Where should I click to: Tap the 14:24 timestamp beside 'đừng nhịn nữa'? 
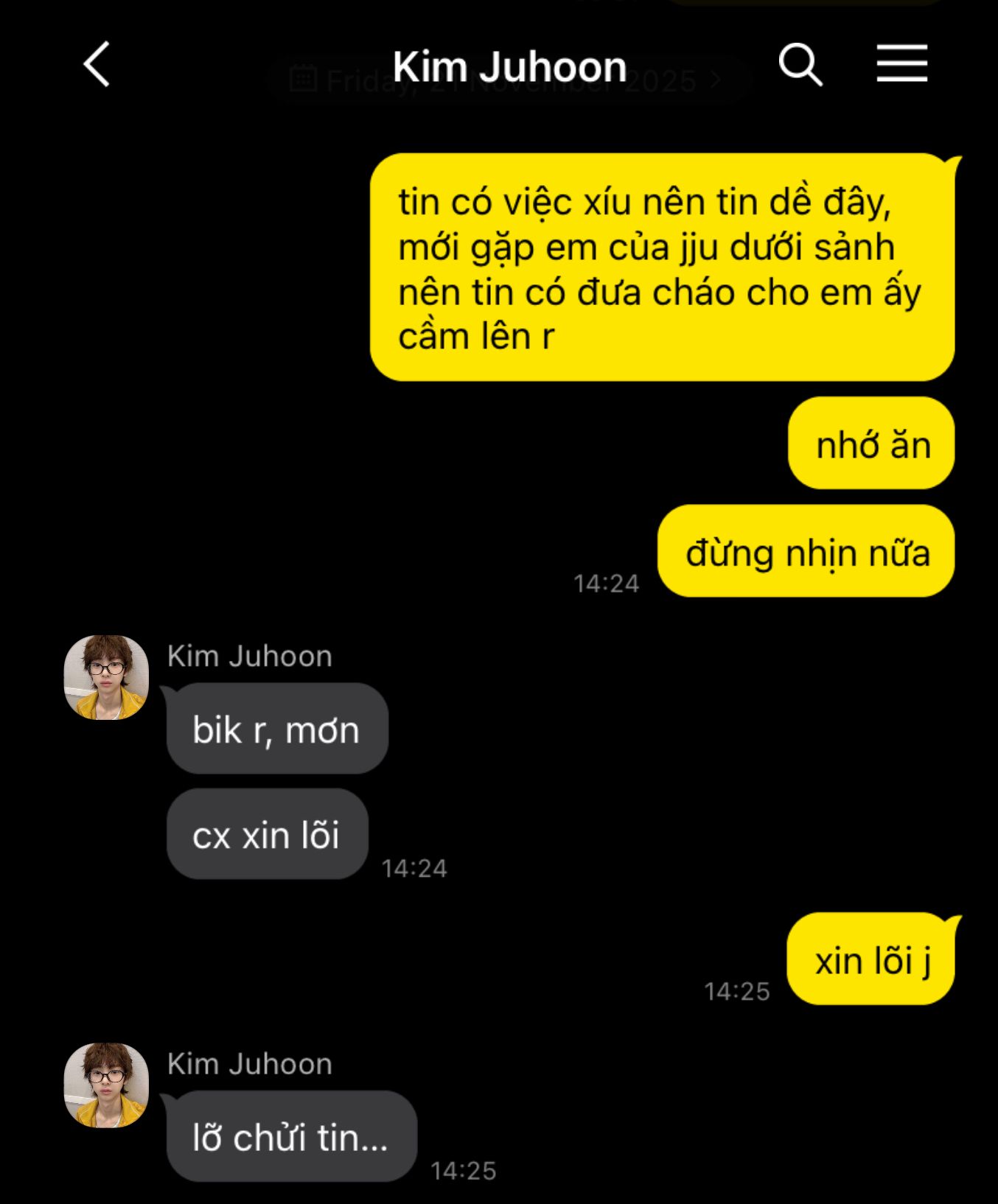606,584
